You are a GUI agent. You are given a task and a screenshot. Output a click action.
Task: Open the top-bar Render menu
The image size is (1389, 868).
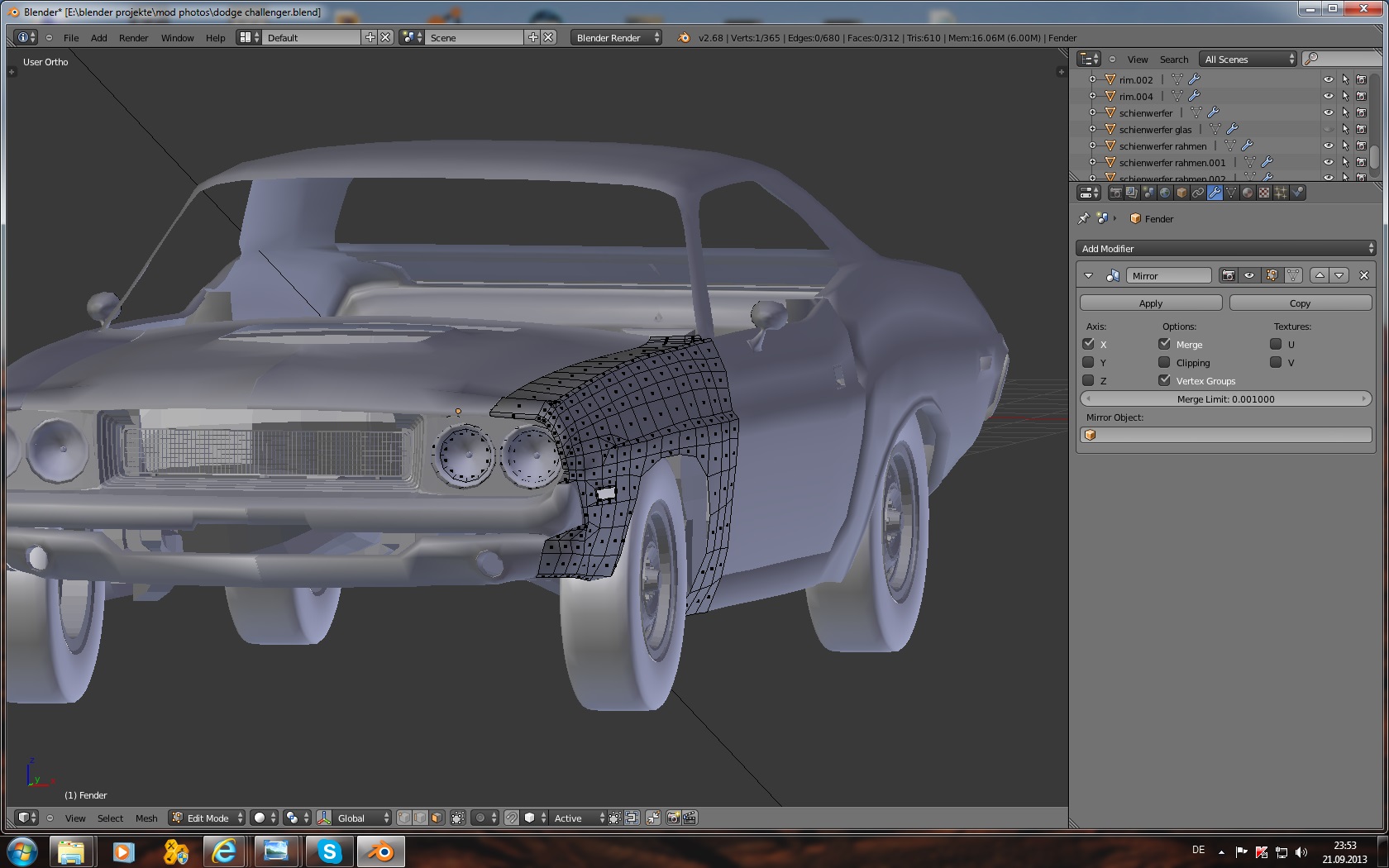pos(133,37)
